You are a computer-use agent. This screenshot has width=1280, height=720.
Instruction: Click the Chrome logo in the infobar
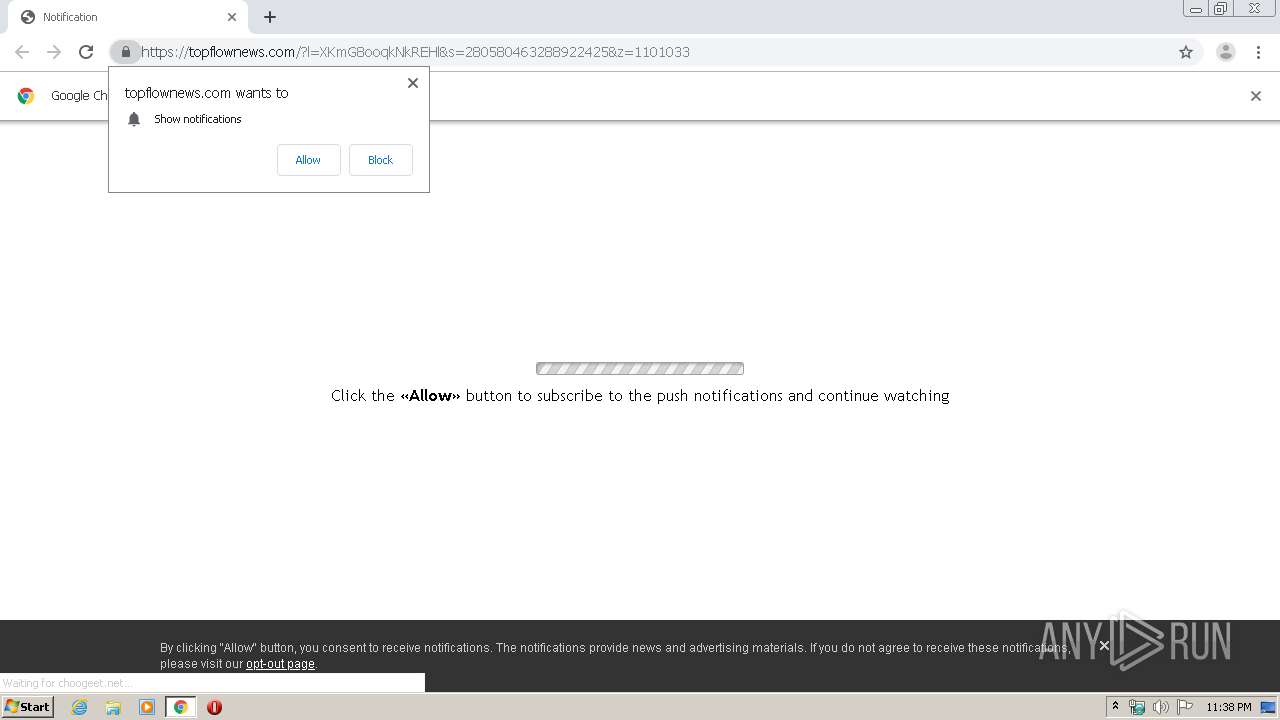click(x=26, y=96)
